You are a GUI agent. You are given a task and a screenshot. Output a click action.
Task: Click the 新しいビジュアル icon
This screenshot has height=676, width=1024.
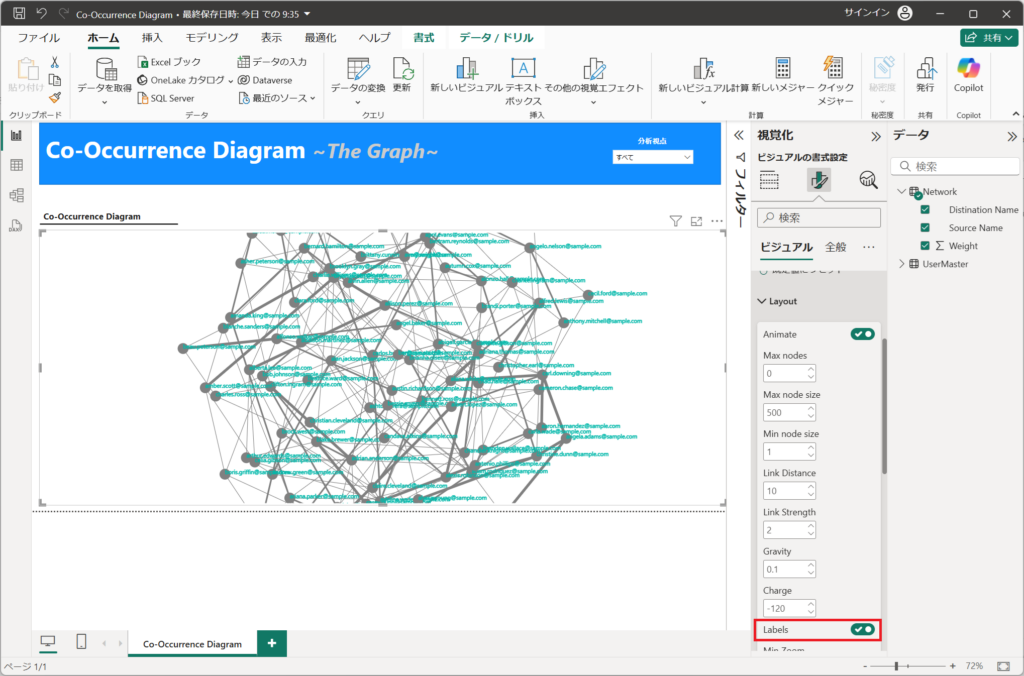click(x=466, y=69)
